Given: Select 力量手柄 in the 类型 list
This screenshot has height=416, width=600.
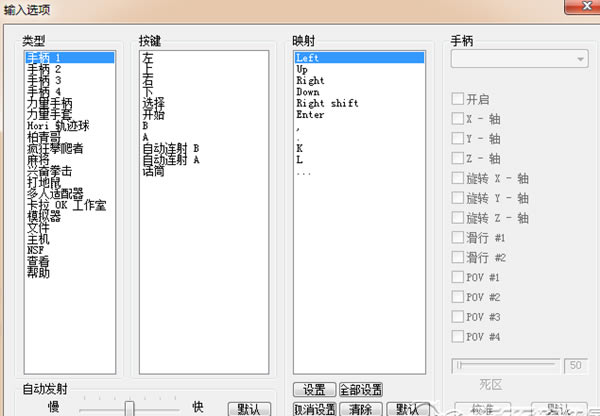Looking at the screenshot, I should [x=49, y=103].
